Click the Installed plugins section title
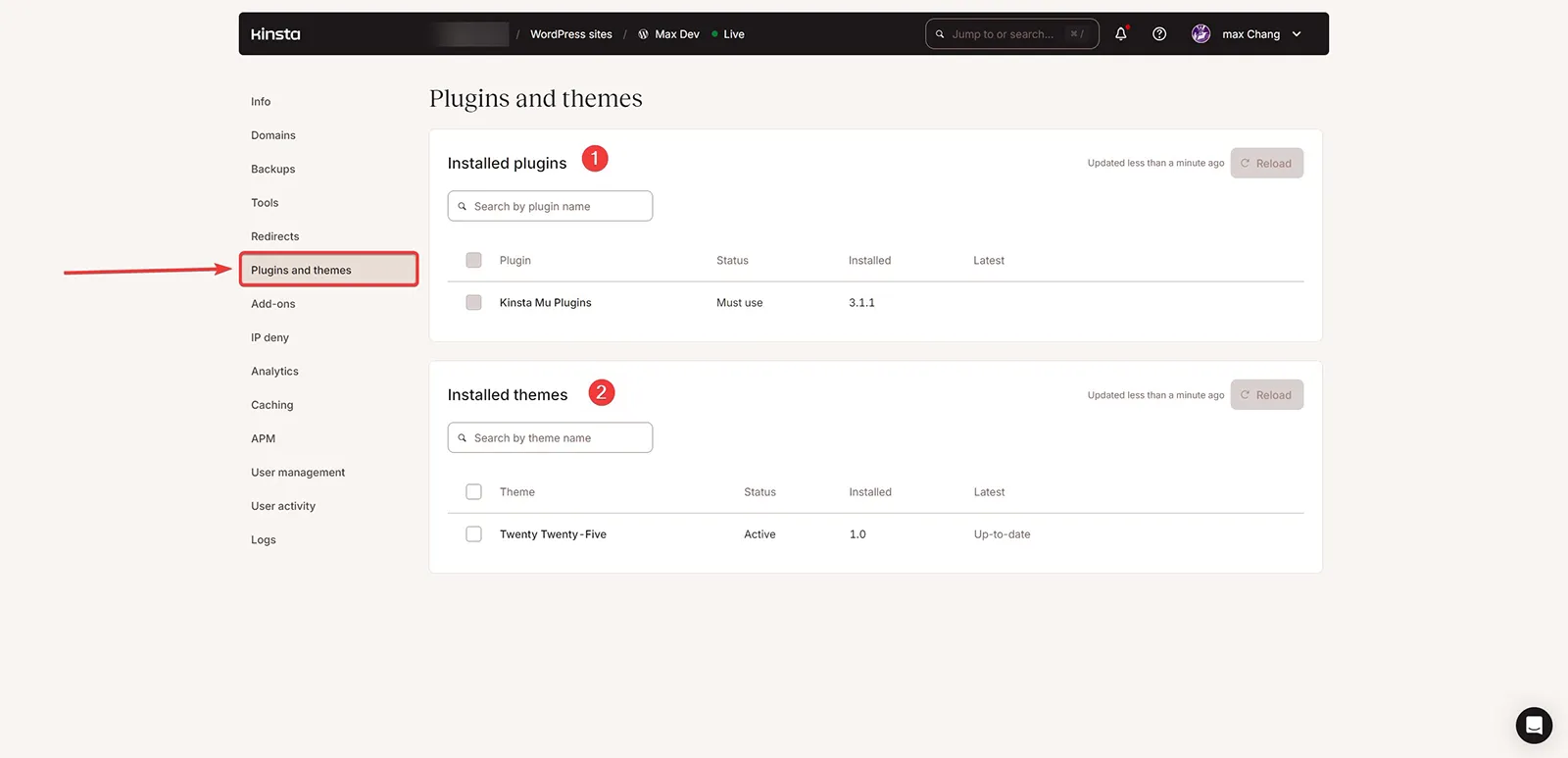This screenshot has width=1568, height=758. 508,164
